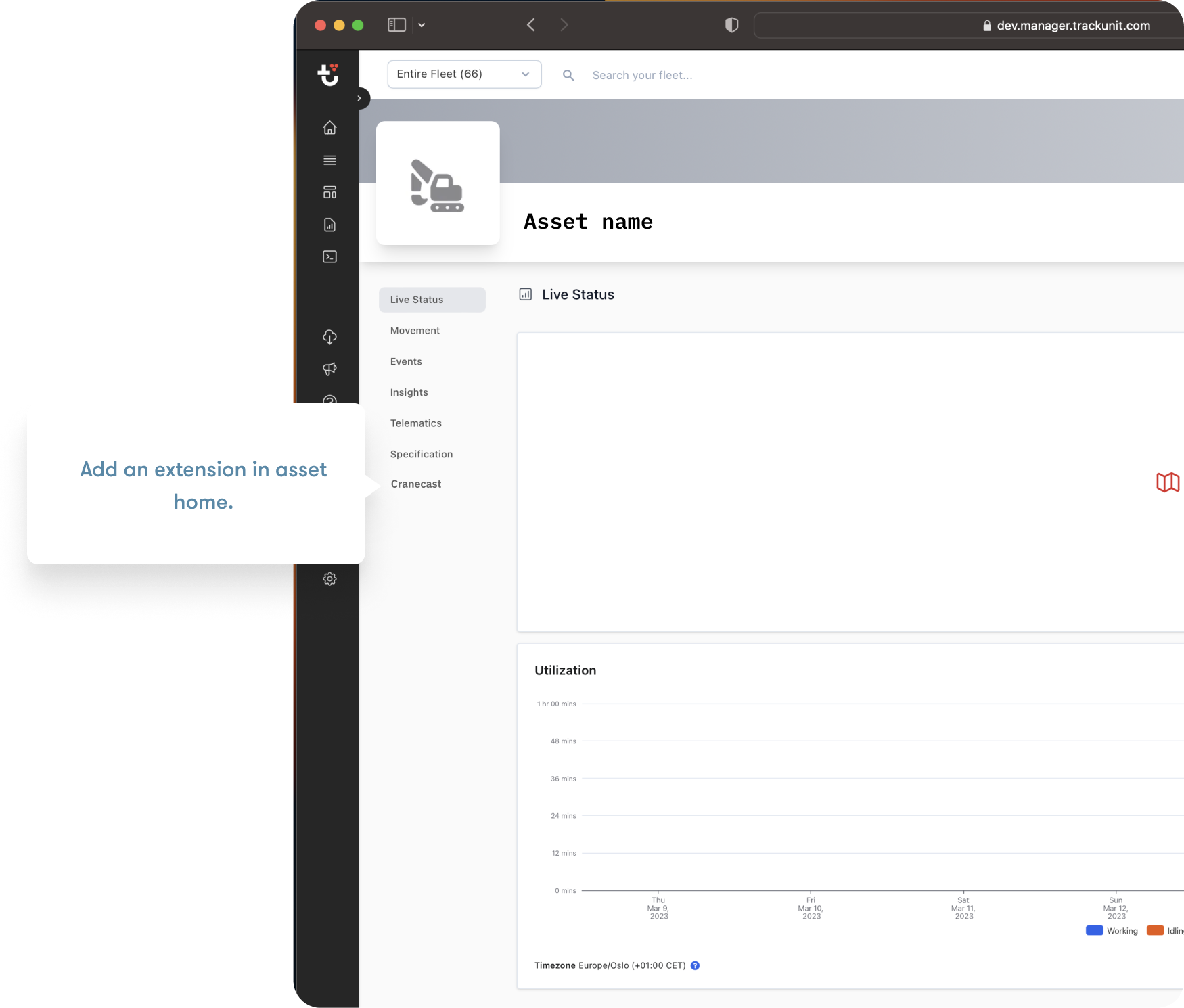Open settings gear icon in sidebar
This screenshot has height=1008, width=1184.
pyautogui.click(x=329, y=579)
